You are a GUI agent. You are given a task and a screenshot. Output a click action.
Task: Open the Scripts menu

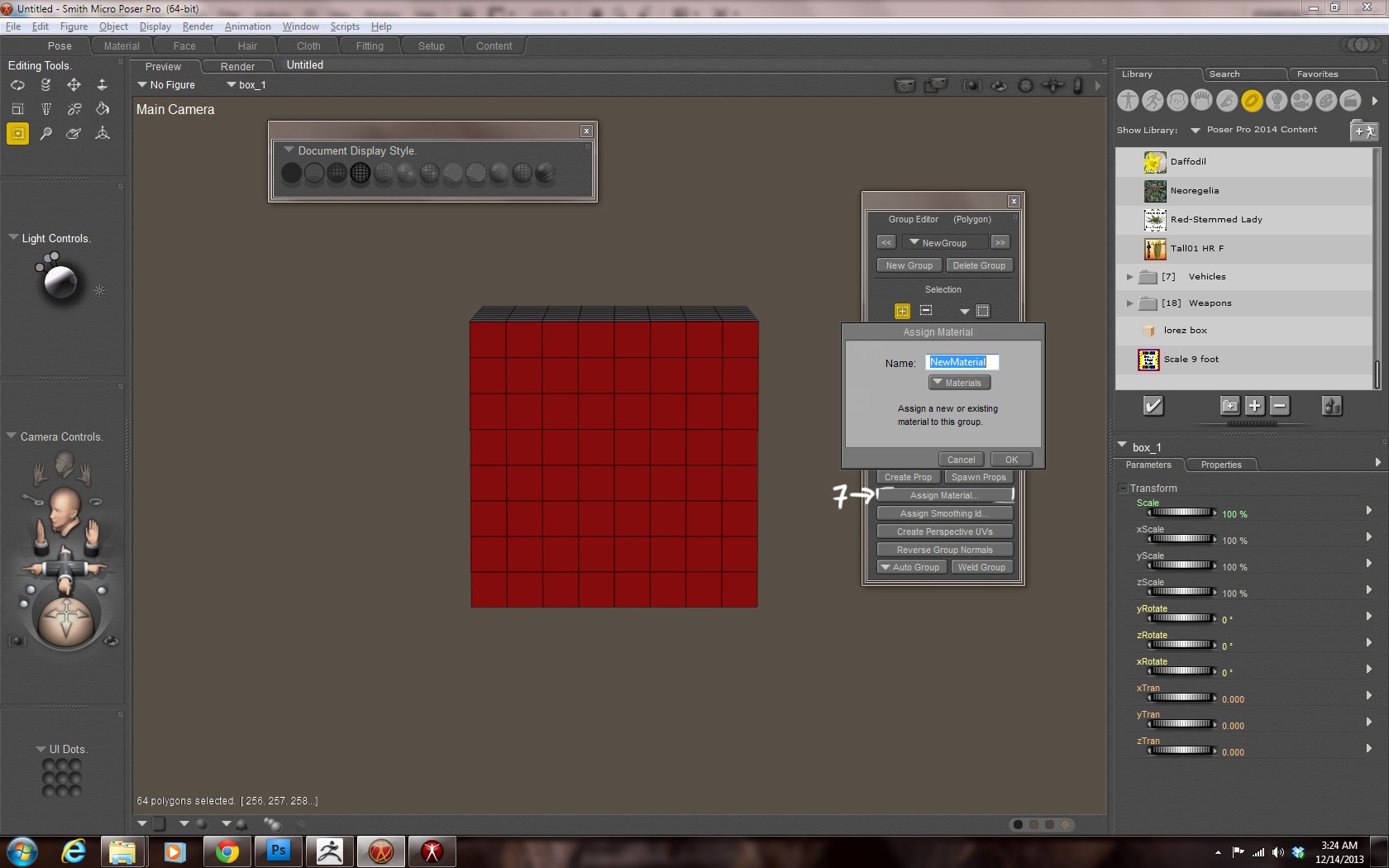tap(345, 26)
